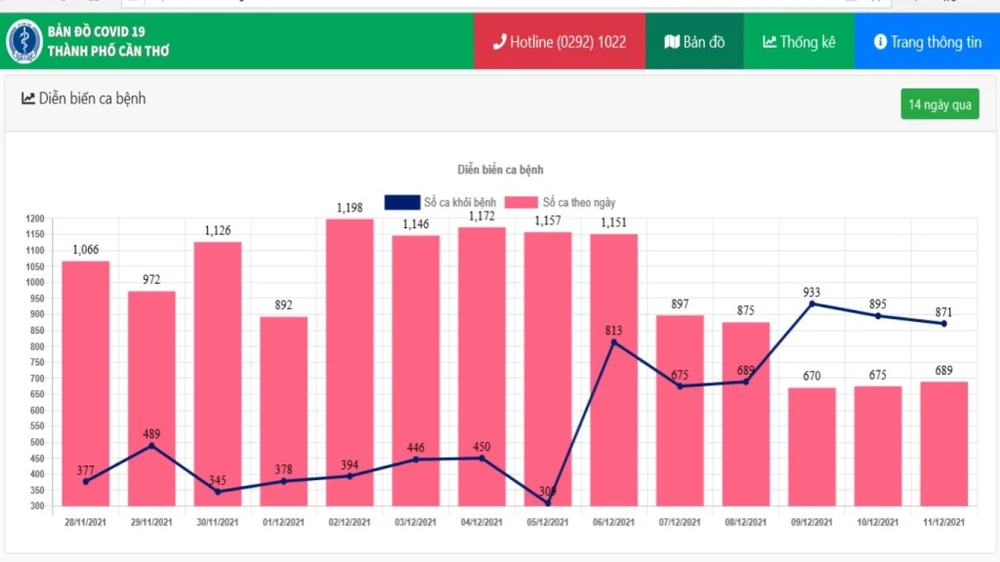Screen dimensions: 1000x562
Task: Click the map icon beside Bản đồ
Action: (671, 42)
